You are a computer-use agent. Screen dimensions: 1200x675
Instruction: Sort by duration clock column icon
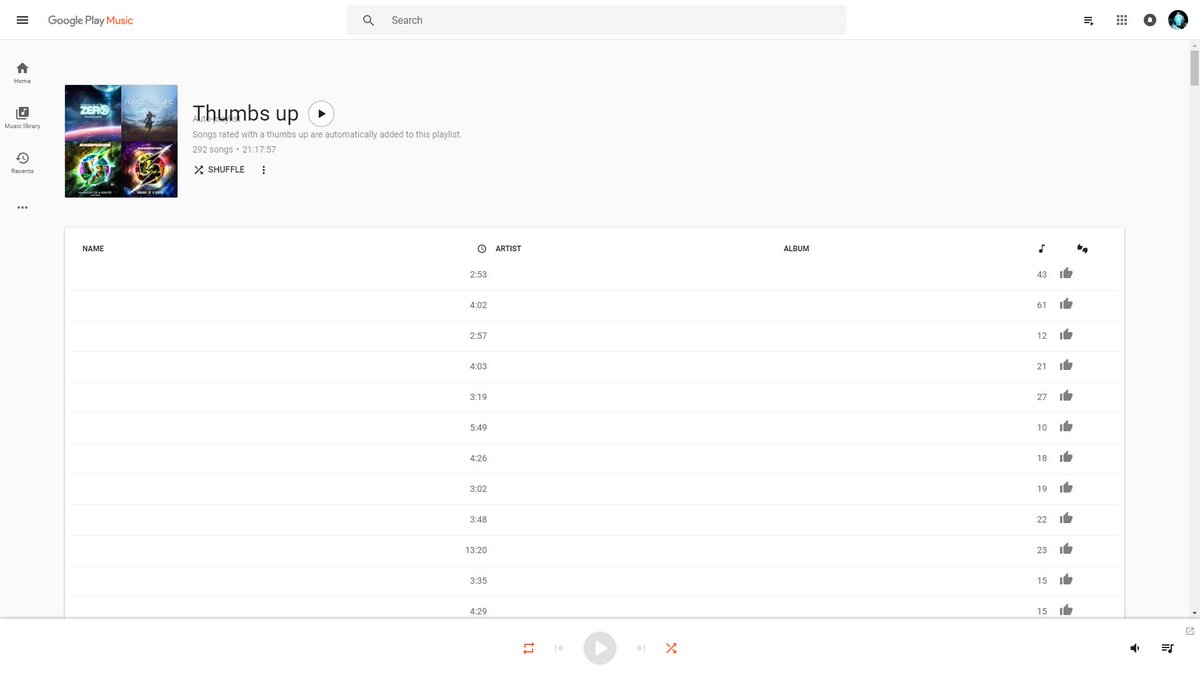pos(482,249)
